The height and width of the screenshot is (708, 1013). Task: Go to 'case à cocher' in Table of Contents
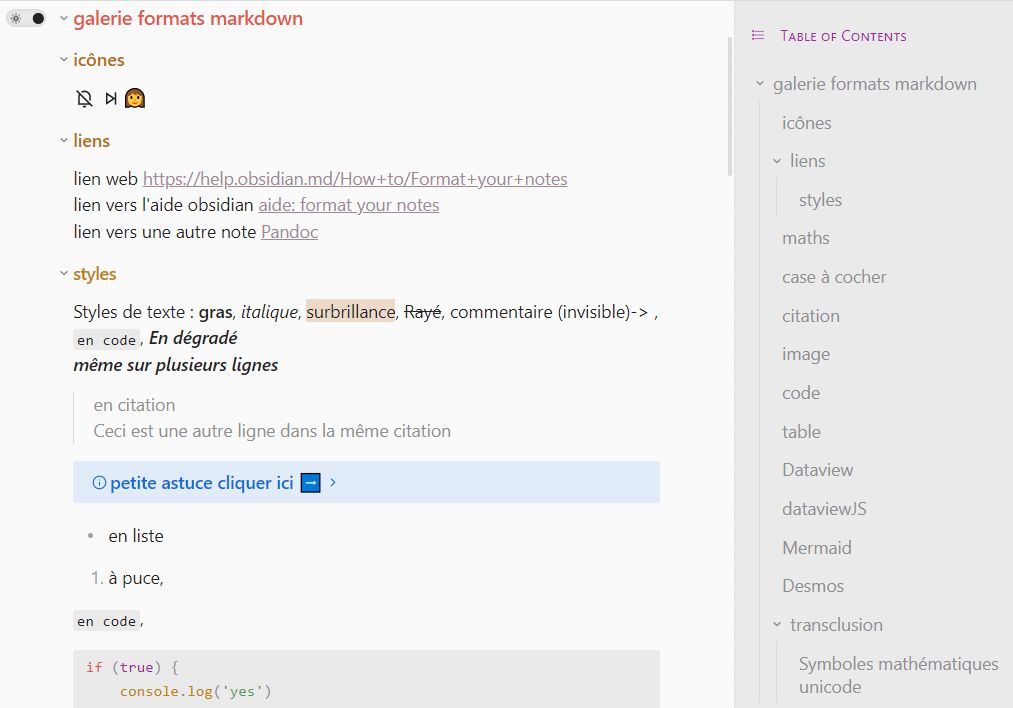(834, 277)
